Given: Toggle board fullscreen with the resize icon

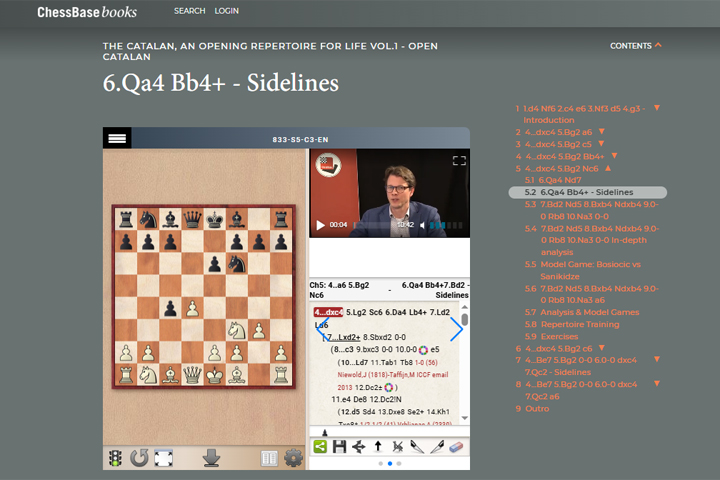Looking at the screenshot, I should click(x=163, y=458).
